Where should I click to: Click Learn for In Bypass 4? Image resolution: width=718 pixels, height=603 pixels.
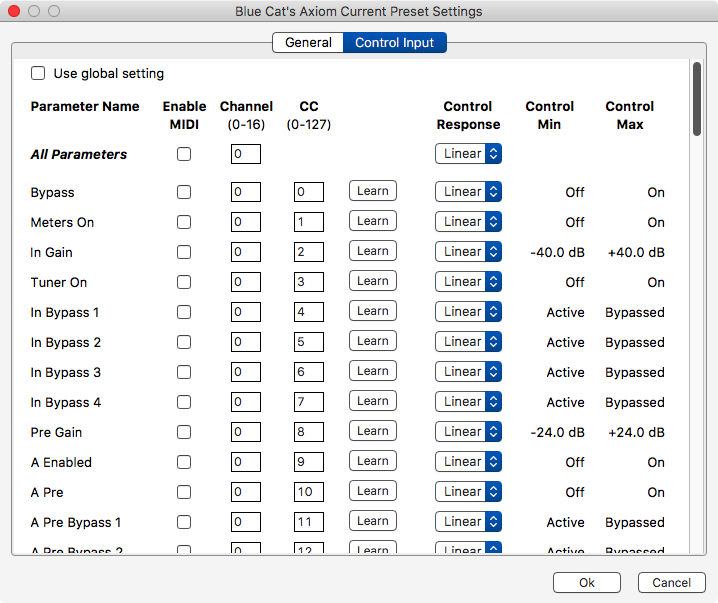point(373,401)
